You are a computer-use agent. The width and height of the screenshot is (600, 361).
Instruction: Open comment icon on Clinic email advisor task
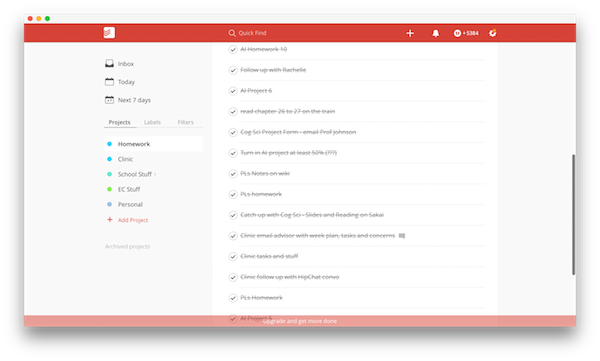[402, 235]
